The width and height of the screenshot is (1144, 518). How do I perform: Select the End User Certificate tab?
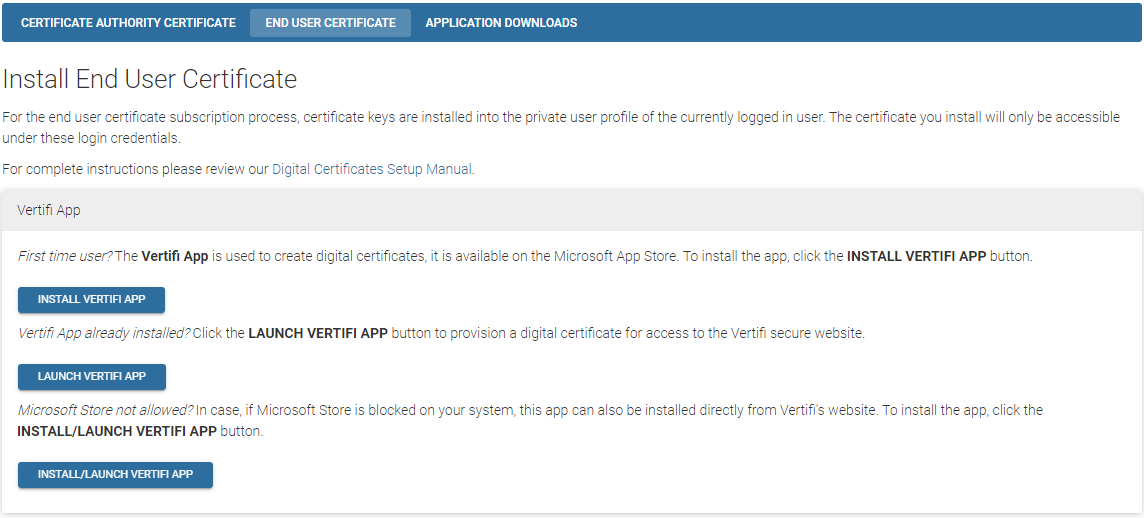(x=331, y=23)
